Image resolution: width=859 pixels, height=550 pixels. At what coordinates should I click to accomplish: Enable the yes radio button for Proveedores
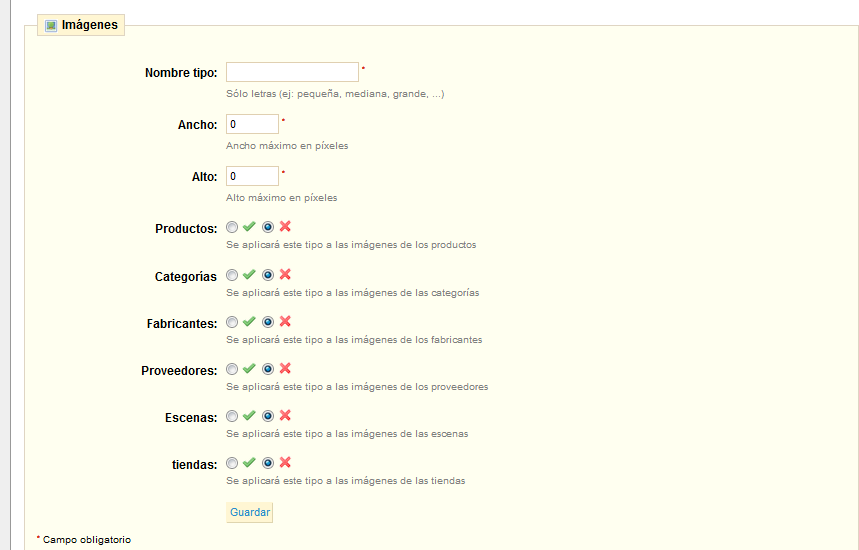[232, 370]
